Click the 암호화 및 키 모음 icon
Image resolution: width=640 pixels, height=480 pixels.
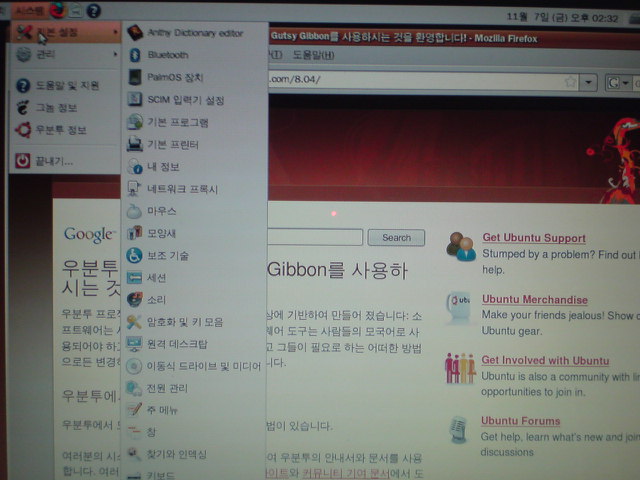click(x=134, y=322)
